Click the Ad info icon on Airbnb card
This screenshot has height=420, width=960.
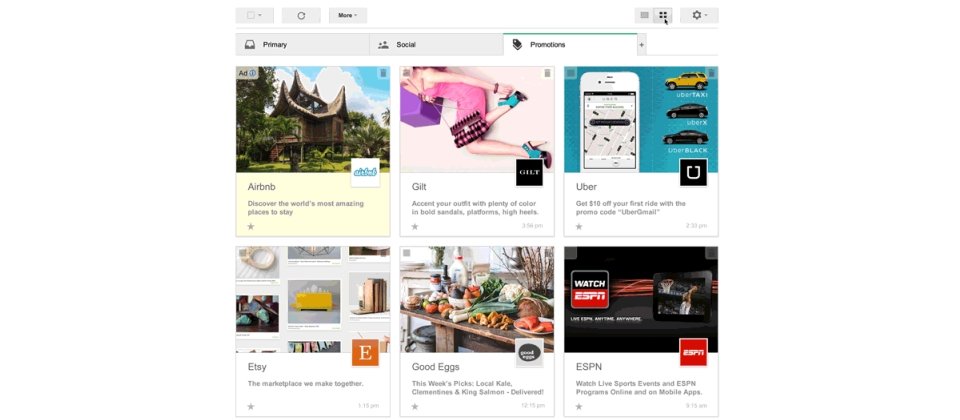point(253,73)
